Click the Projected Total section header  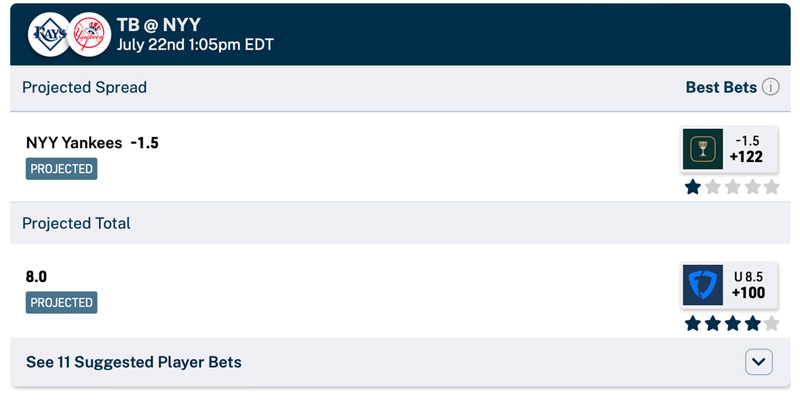click(76, 223)
